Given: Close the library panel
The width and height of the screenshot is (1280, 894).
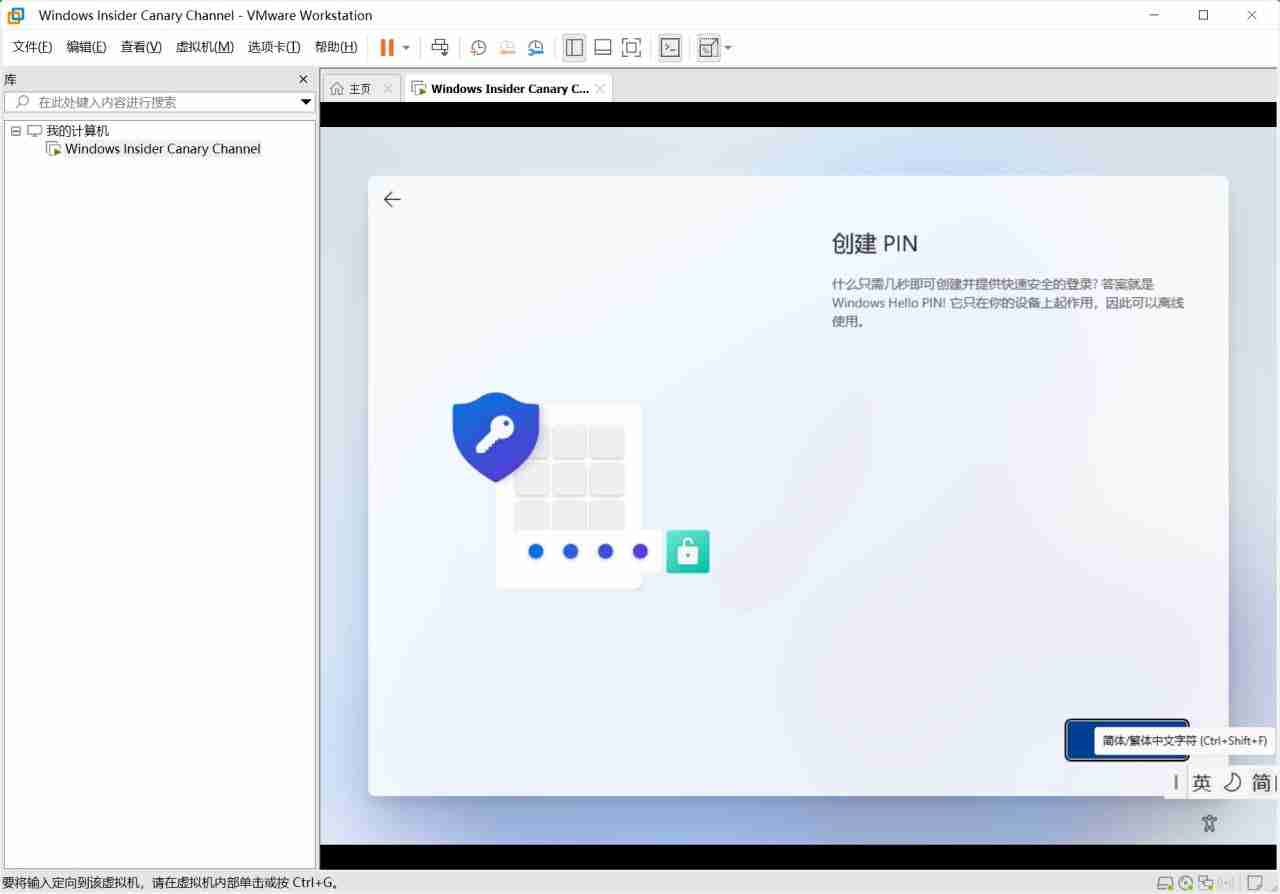Looking at the screenshot, I should [x=303, y=79].
